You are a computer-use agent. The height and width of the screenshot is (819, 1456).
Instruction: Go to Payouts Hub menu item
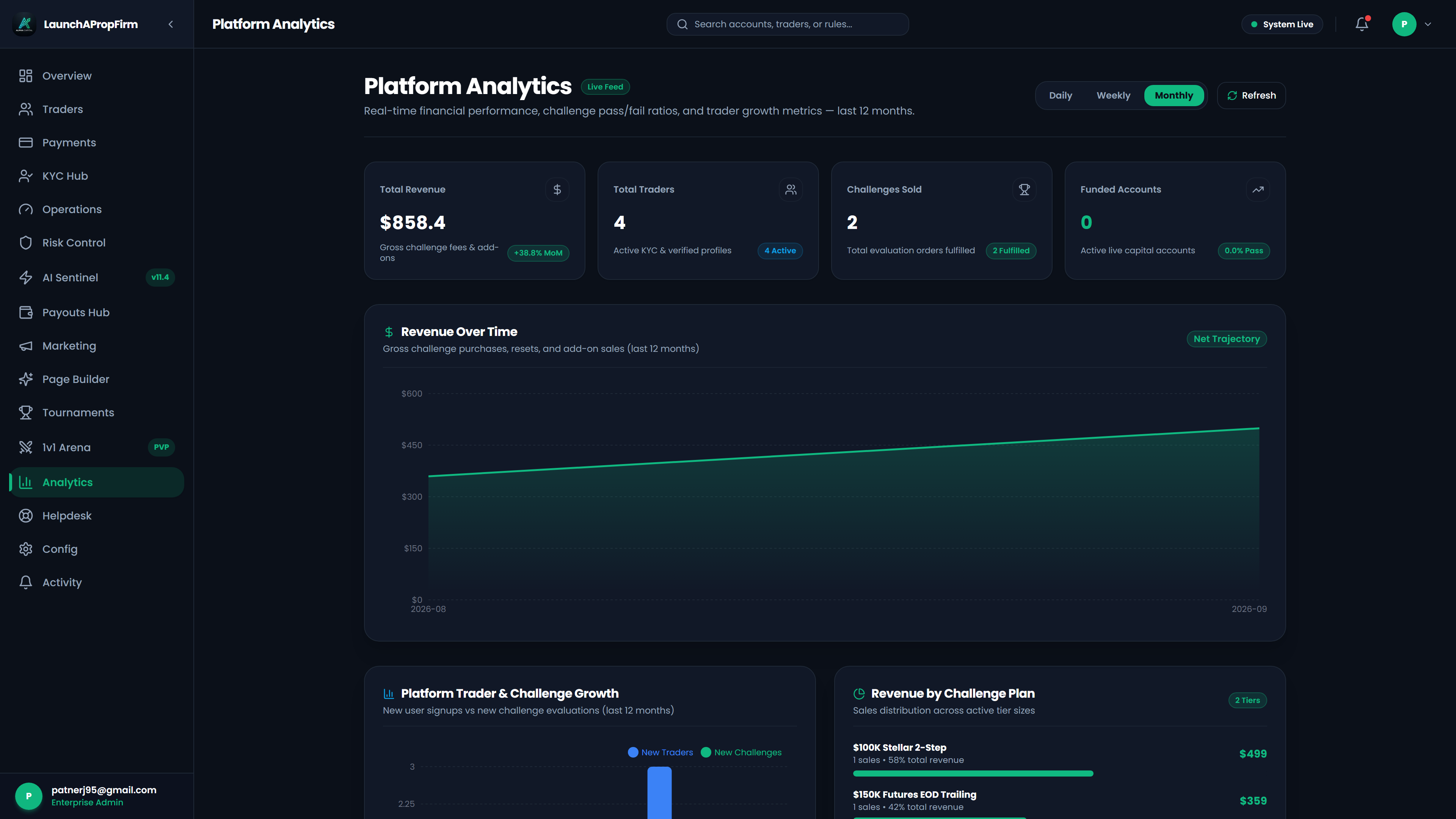(97, 312)
